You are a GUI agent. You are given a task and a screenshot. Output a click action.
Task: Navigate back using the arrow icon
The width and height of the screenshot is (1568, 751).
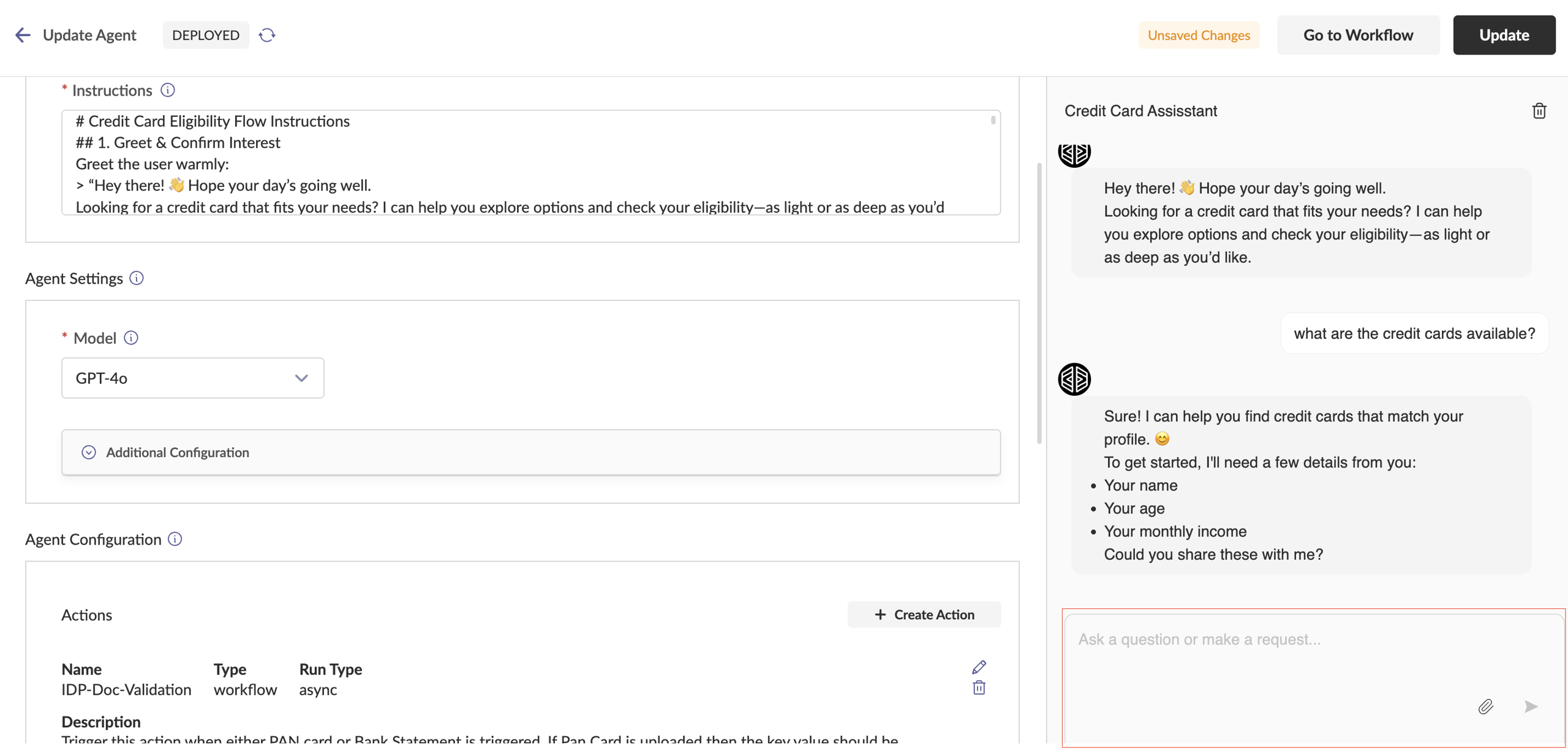[x=23, y=35]
